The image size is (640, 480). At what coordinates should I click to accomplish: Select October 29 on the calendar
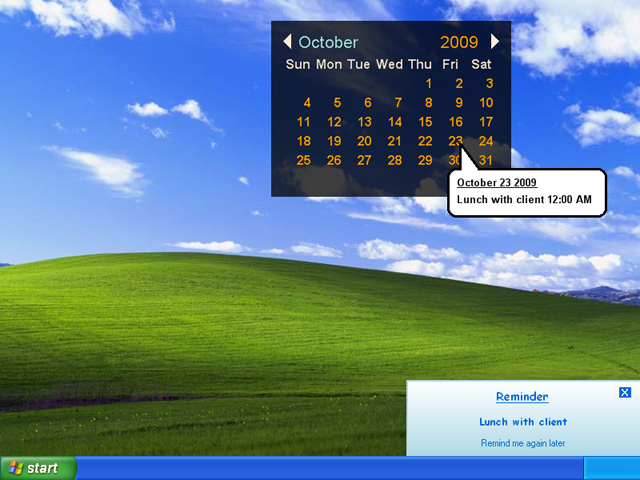coord(425,160)
